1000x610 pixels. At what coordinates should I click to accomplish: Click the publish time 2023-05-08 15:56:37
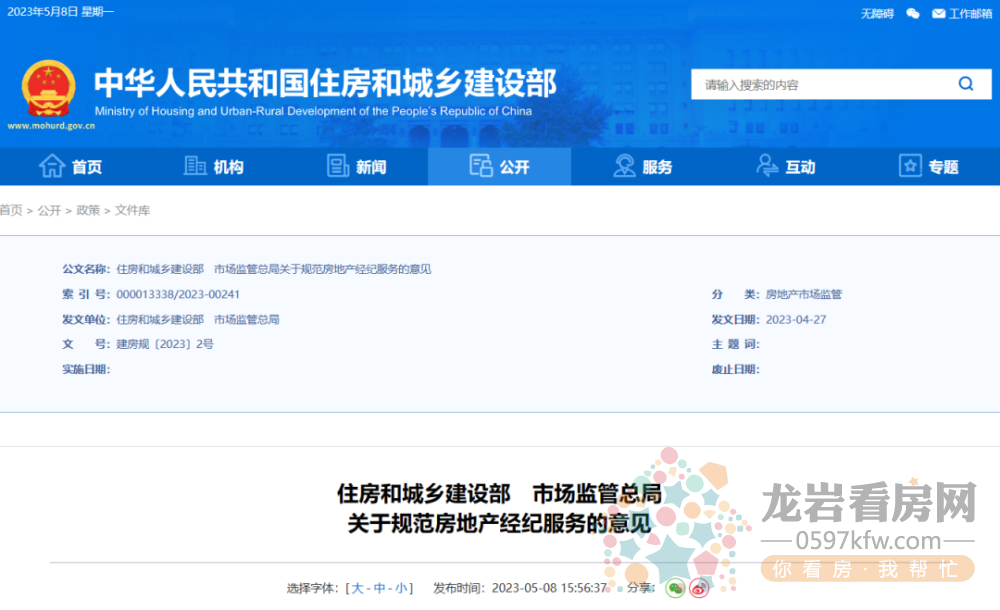point(549,588)
